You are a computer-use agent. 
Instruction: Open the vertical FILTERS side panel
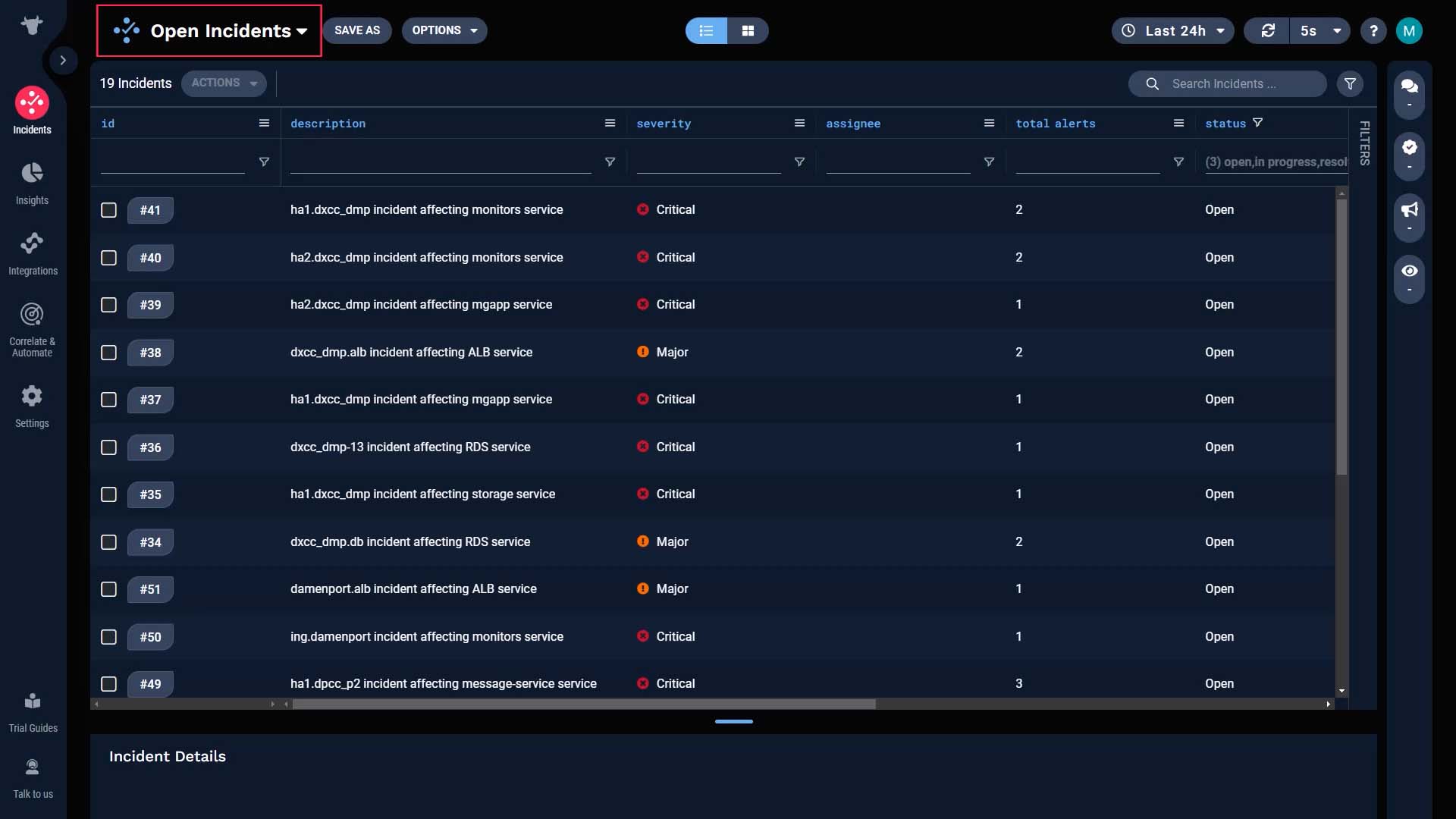[1364, 143]
